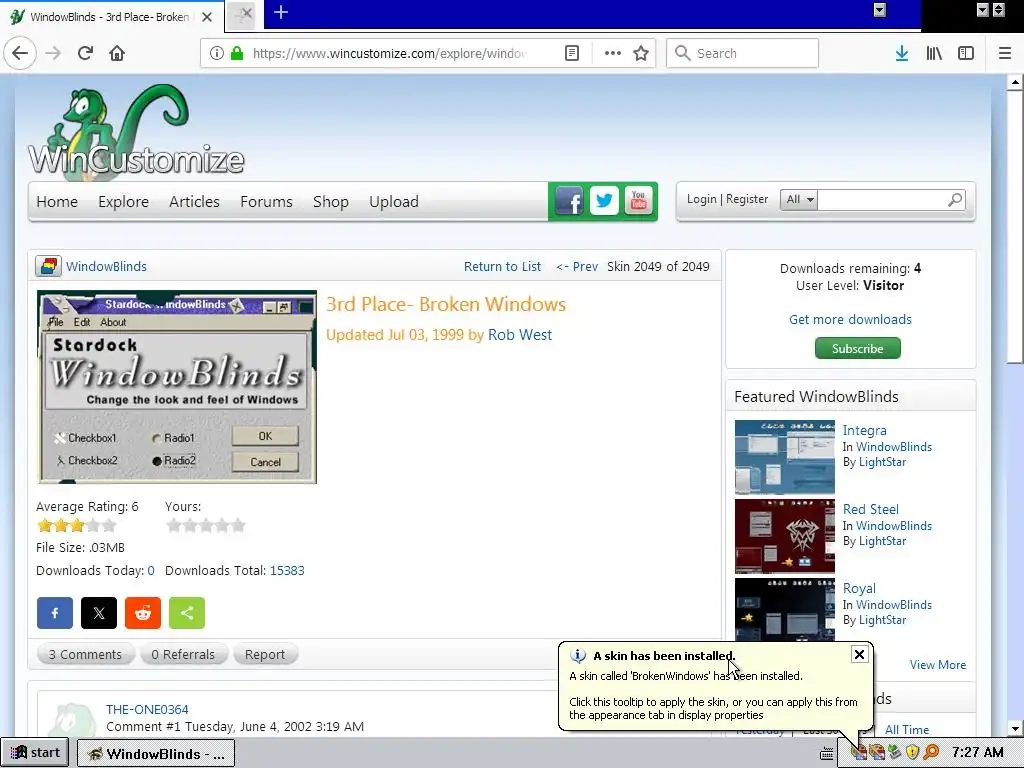Click Return to List
Viewport: 1024px width, 768px height.
click(x=502, y=266)
